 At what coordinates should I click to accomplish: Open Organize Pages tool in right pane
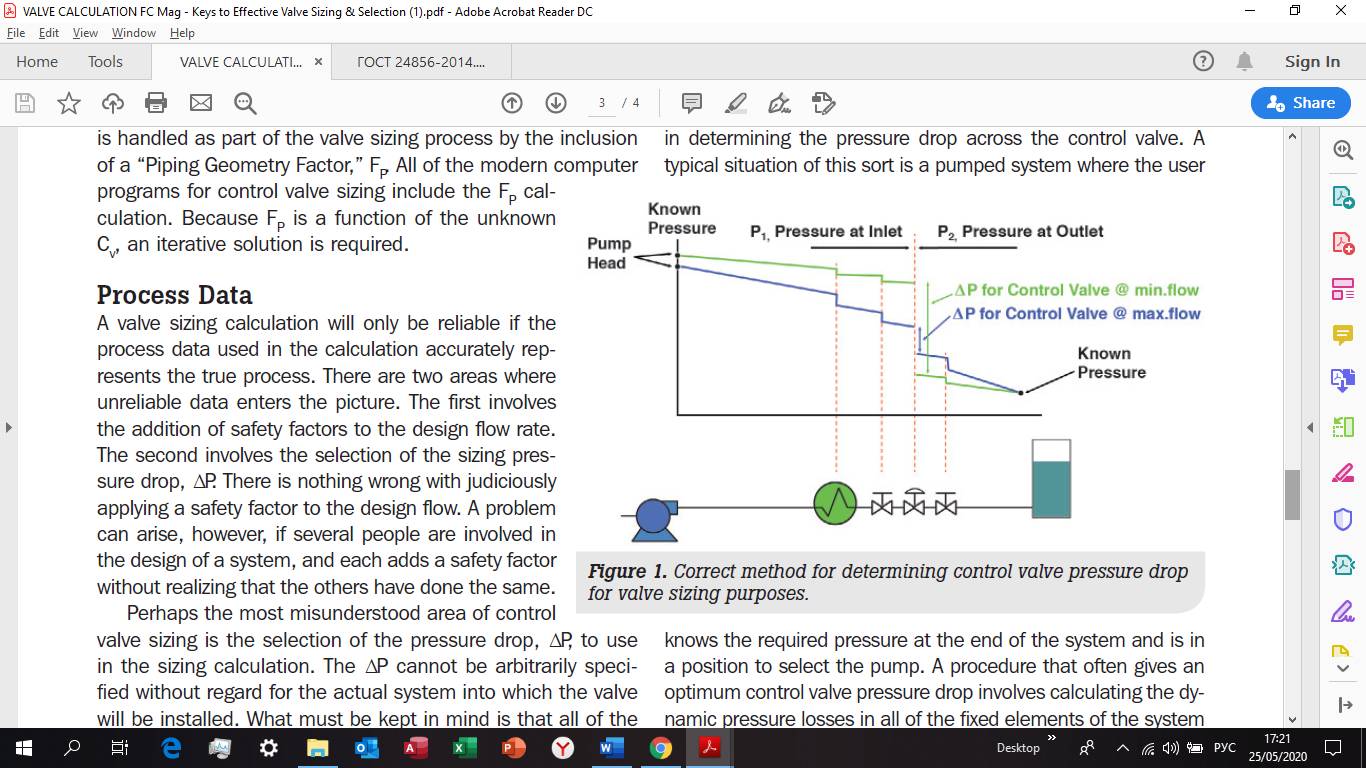click(1343, 427)
